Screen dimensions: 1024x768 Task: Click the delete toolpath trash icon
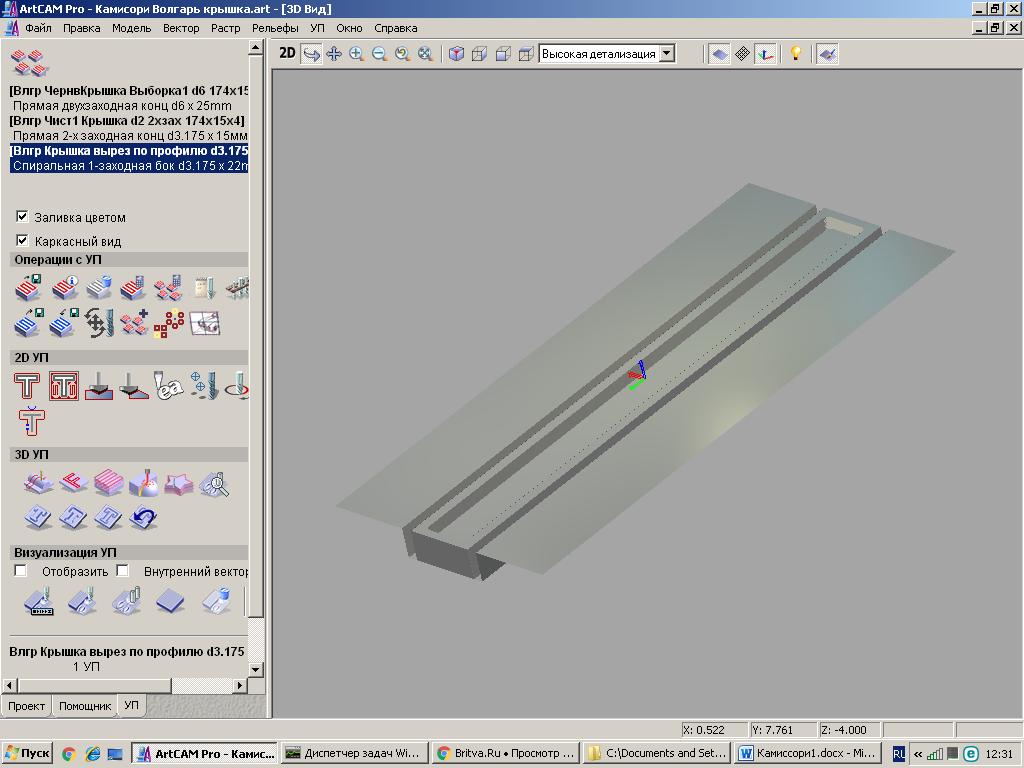click(x=98, y=289)
